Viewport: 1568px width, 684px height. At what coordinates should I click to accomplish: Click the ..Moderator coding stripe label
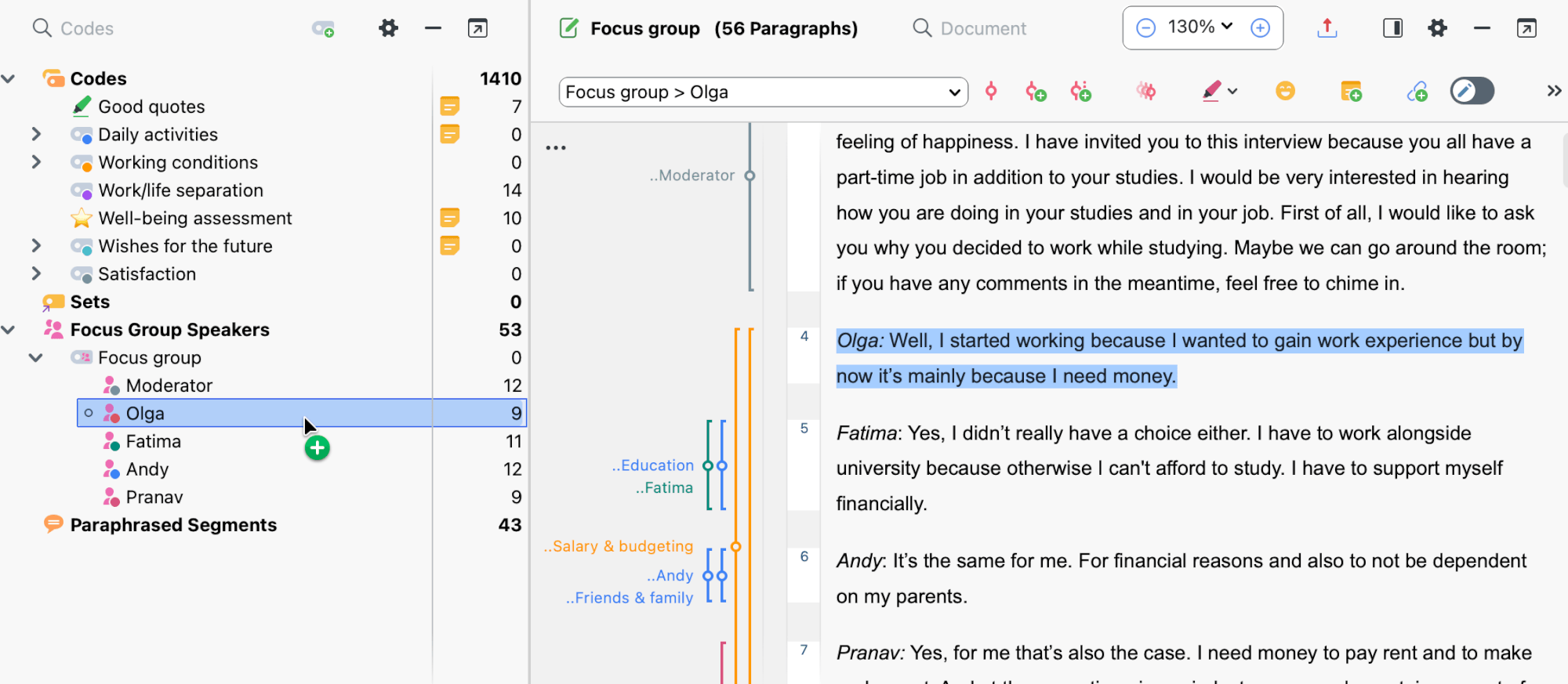(691, 176)
